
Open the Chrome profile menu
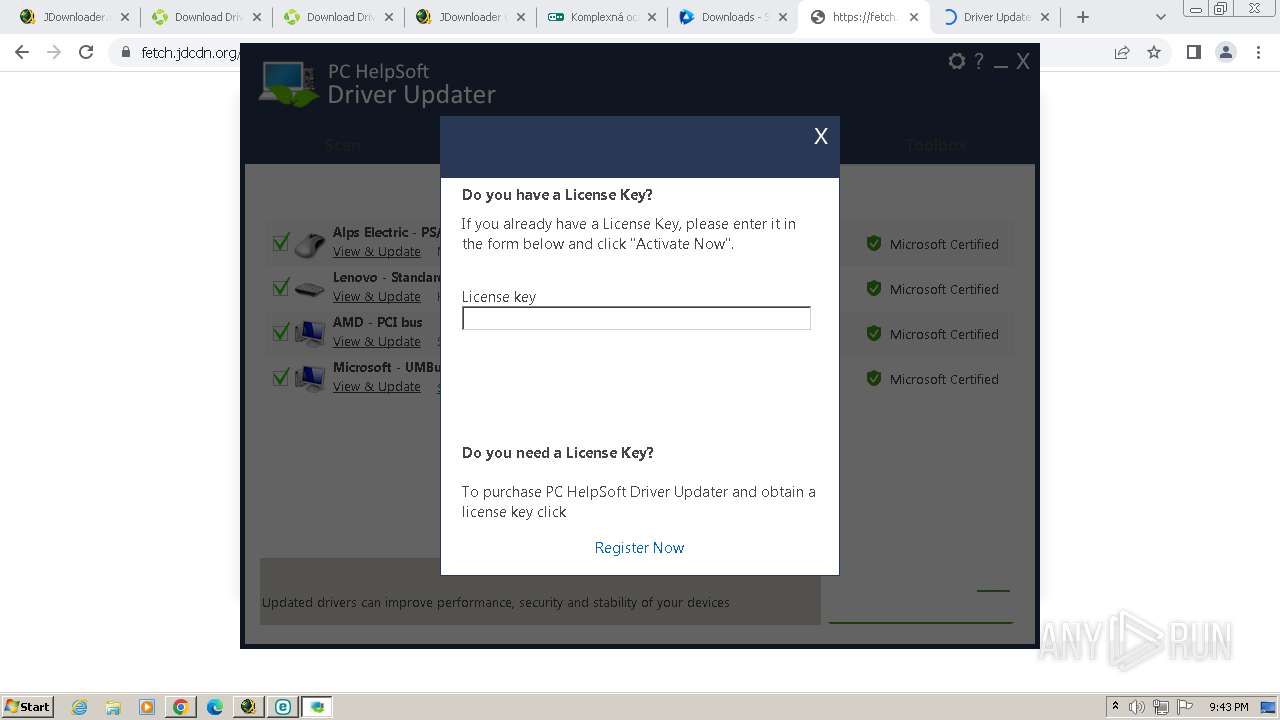(x=1226, y=52)
